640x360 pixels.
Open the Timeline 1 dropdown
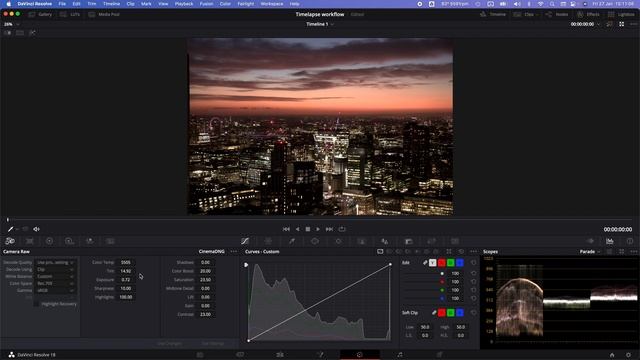click(x=320, y=24)
